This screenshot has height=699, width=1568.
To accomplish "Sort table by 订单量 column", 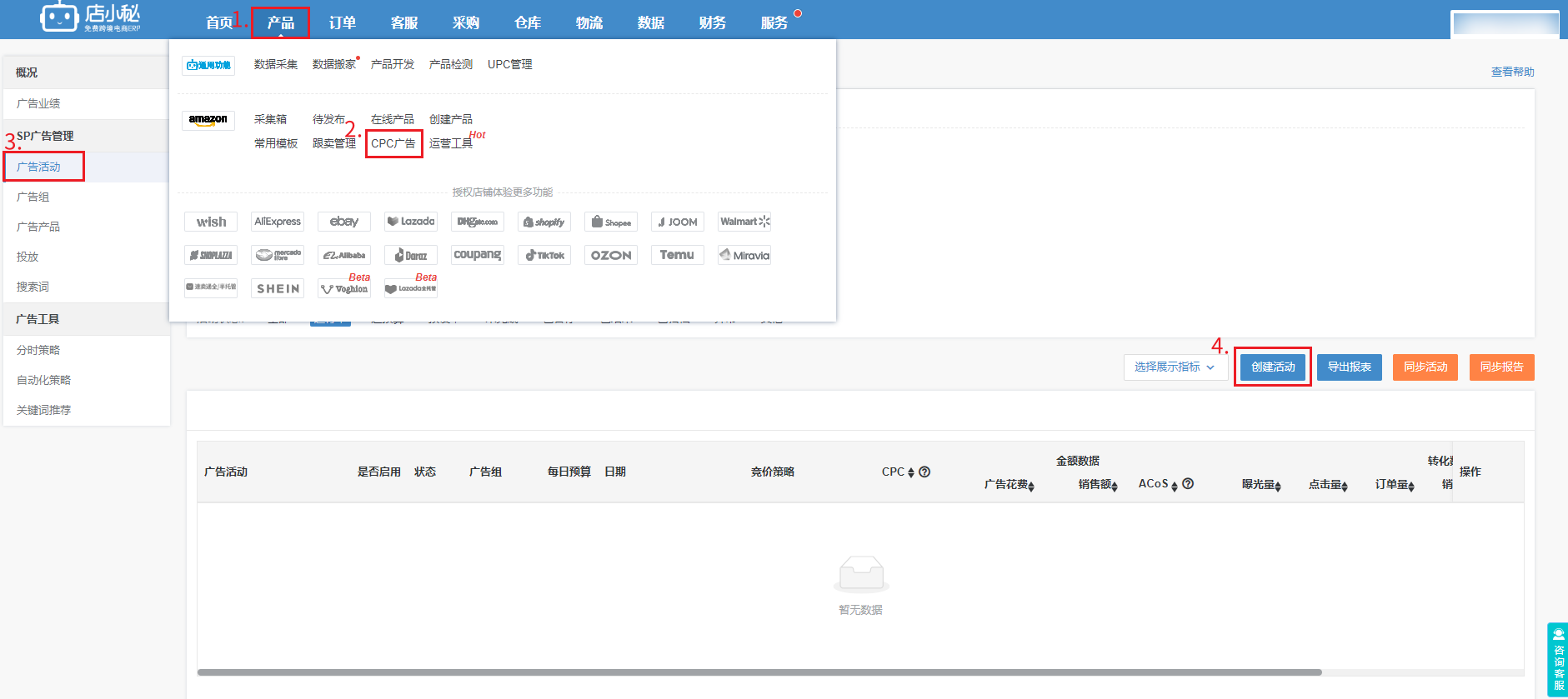I will (1411, 486).
